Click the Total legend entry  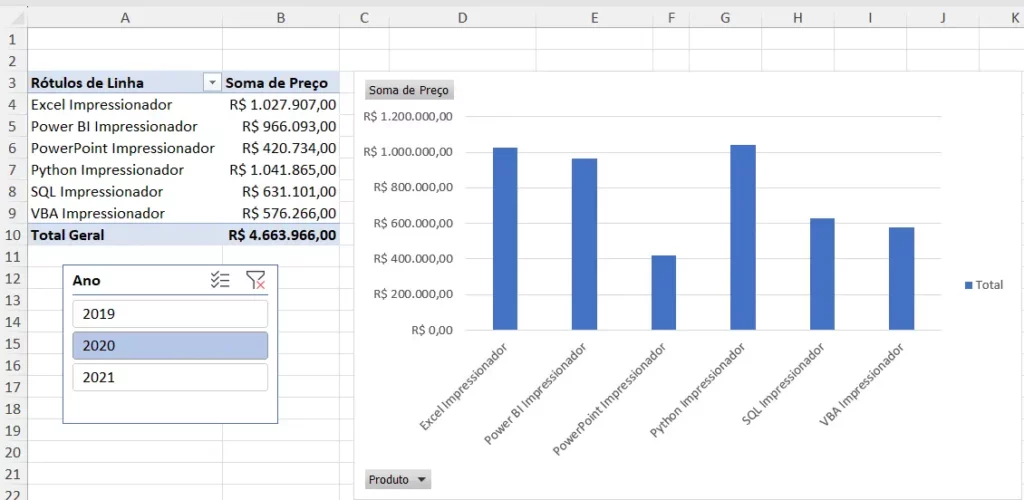pyautogui.click(x=984, y=285)
